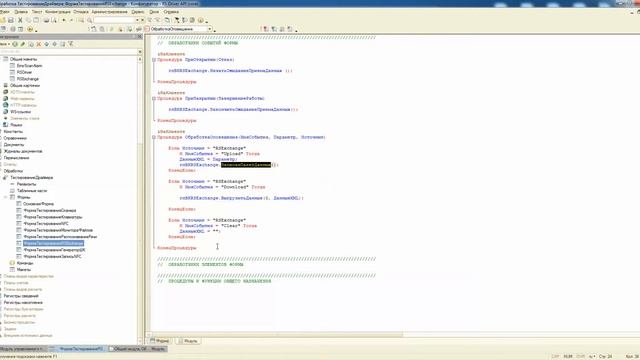Select Команды tree item
This screenshot has width=640, height=360.
click(25, 263)
